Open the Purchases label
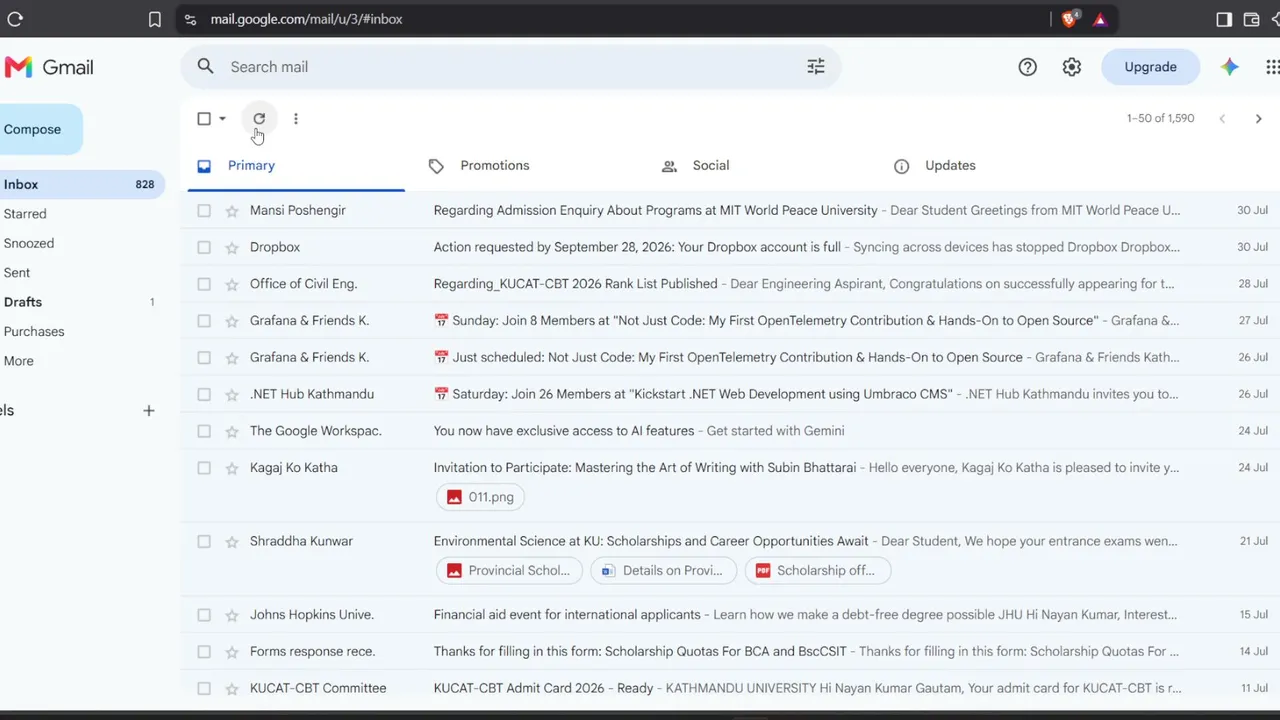 point(34,331)
